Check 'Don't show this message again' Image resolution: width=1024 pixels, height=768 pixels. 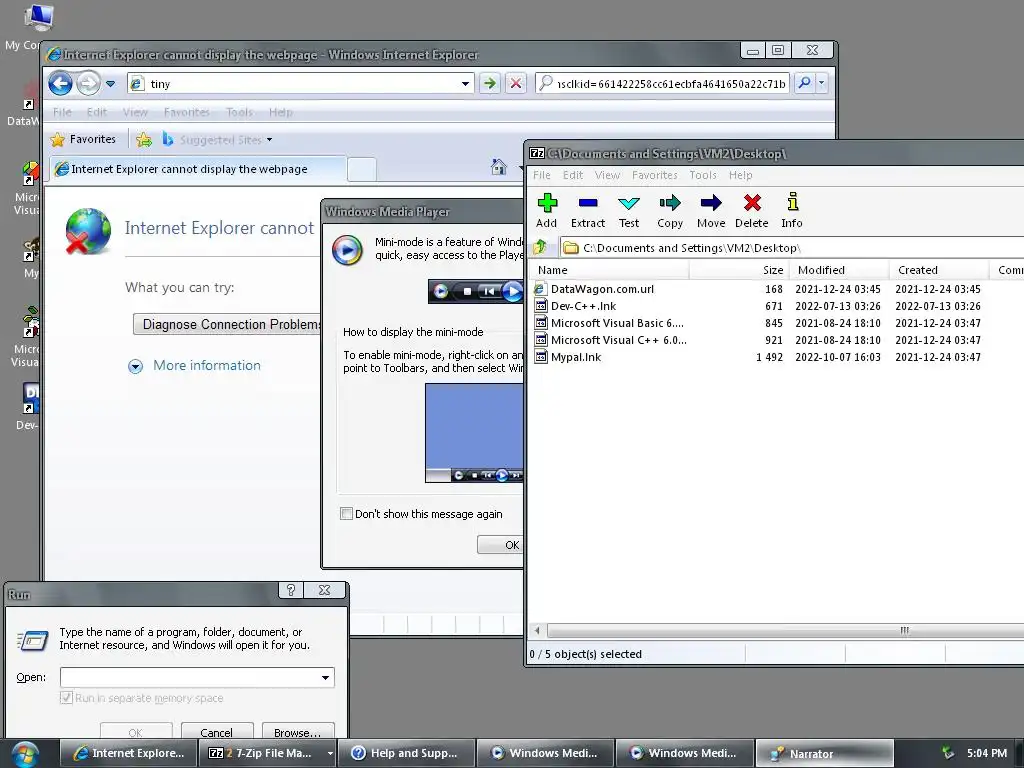(347, 514)
